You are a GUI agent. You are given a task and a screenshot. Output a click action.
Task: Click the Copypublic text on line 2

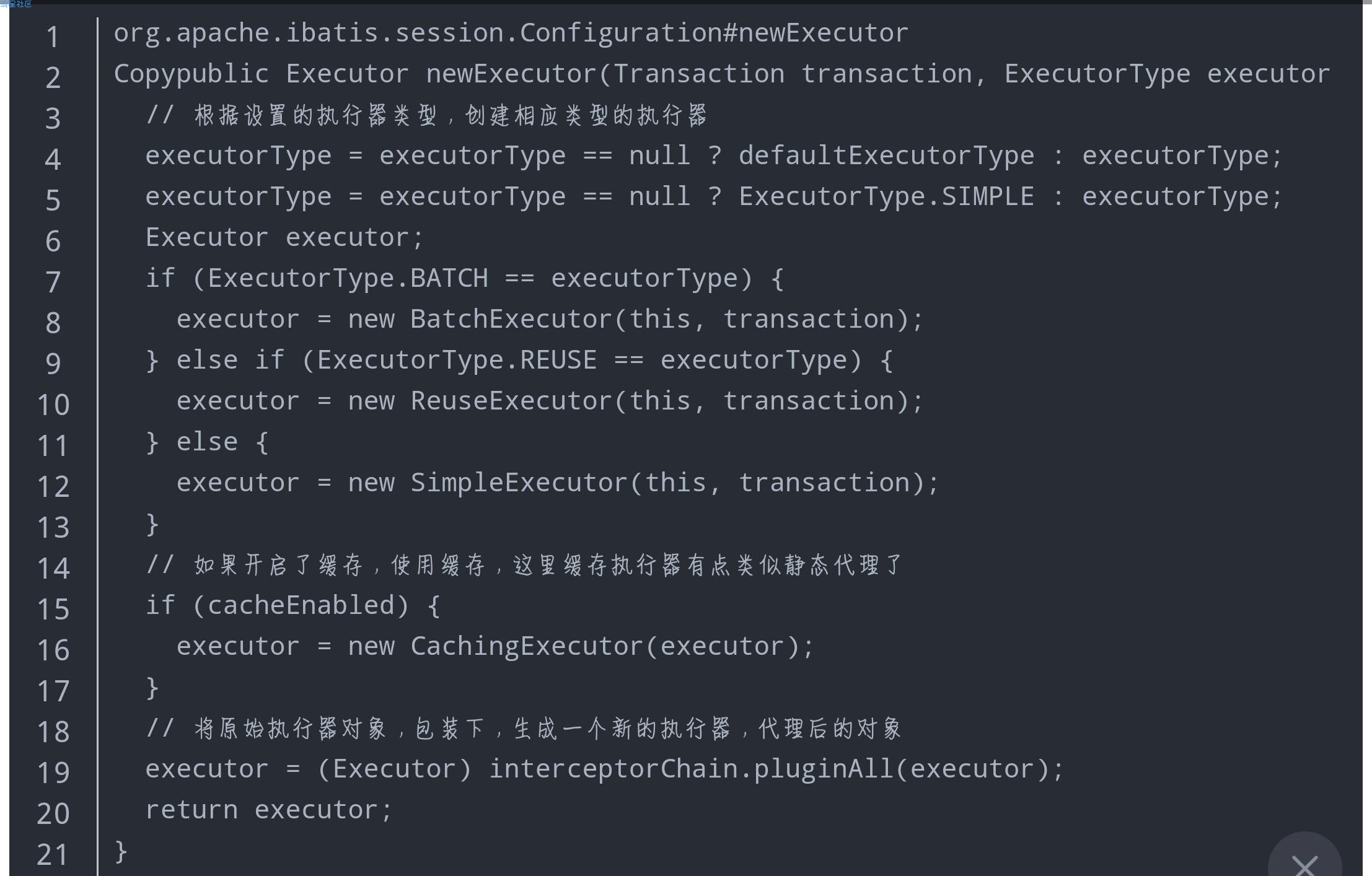pos(191,74)
